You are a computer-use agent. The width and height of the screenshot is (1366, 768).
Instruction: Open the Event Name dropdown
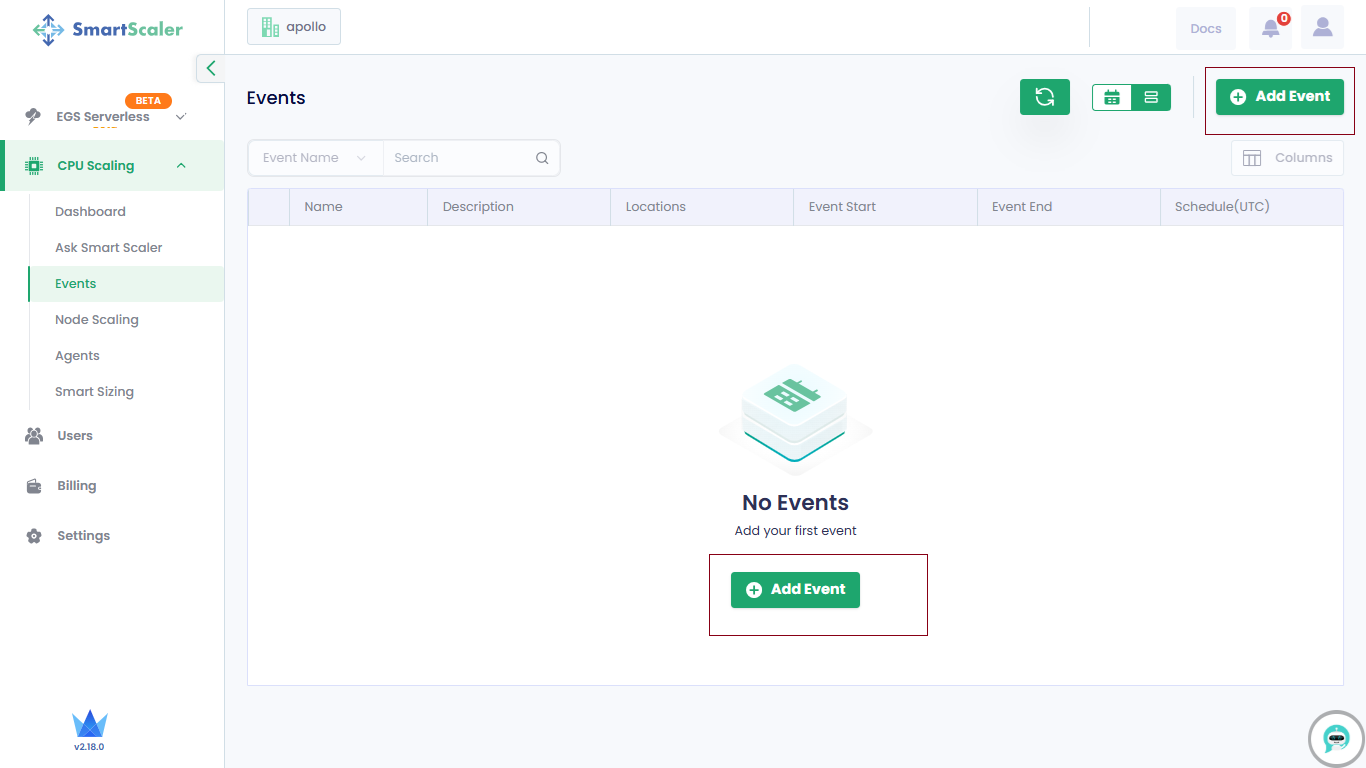click(x=314, y=157)
